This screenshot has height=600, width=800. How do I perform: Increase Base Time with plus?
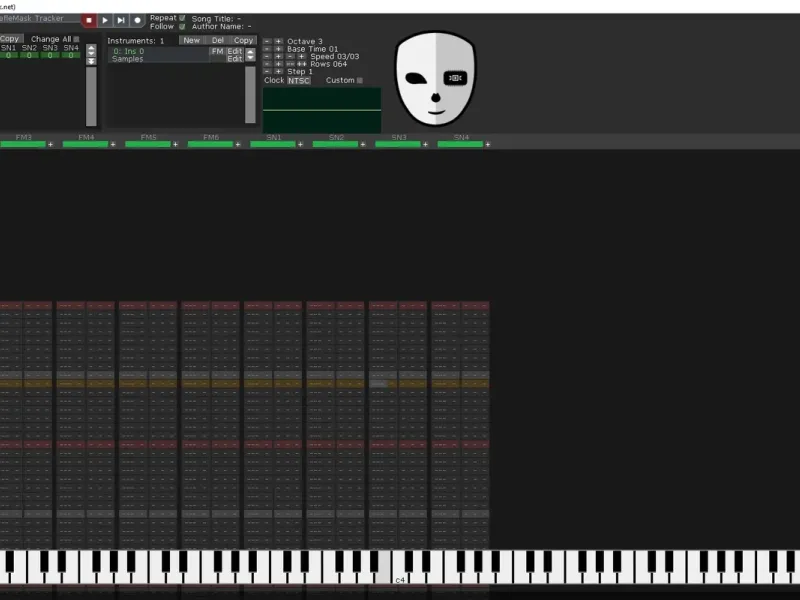(x=278, y=49)
